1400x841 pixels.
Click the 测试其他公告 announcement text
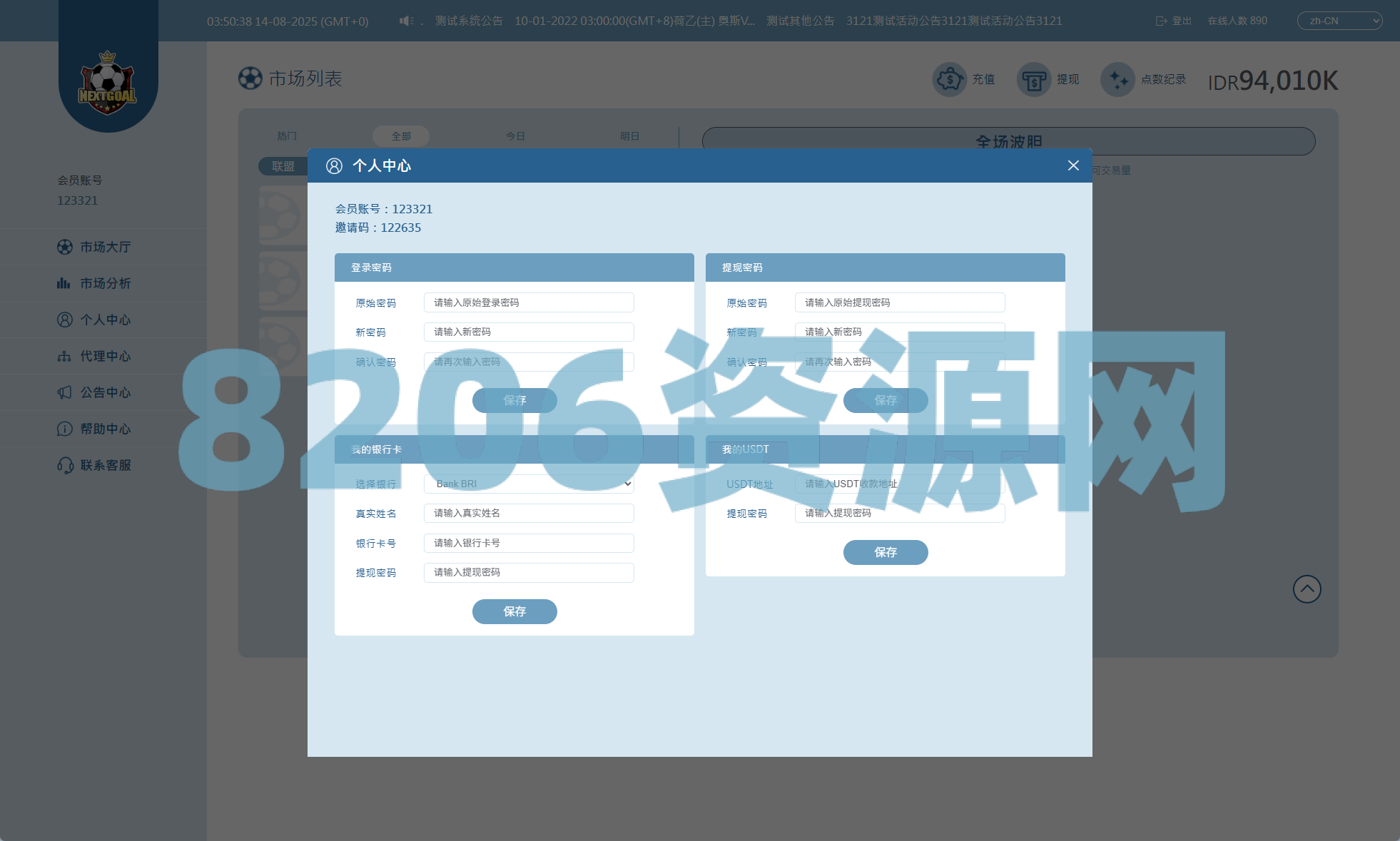(x=801, y=21)
